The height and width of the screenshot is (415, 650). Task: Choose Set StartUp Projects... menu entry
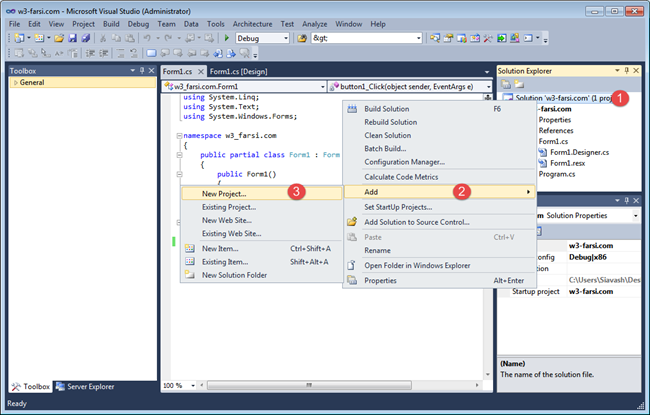click(x=439, y=207)
